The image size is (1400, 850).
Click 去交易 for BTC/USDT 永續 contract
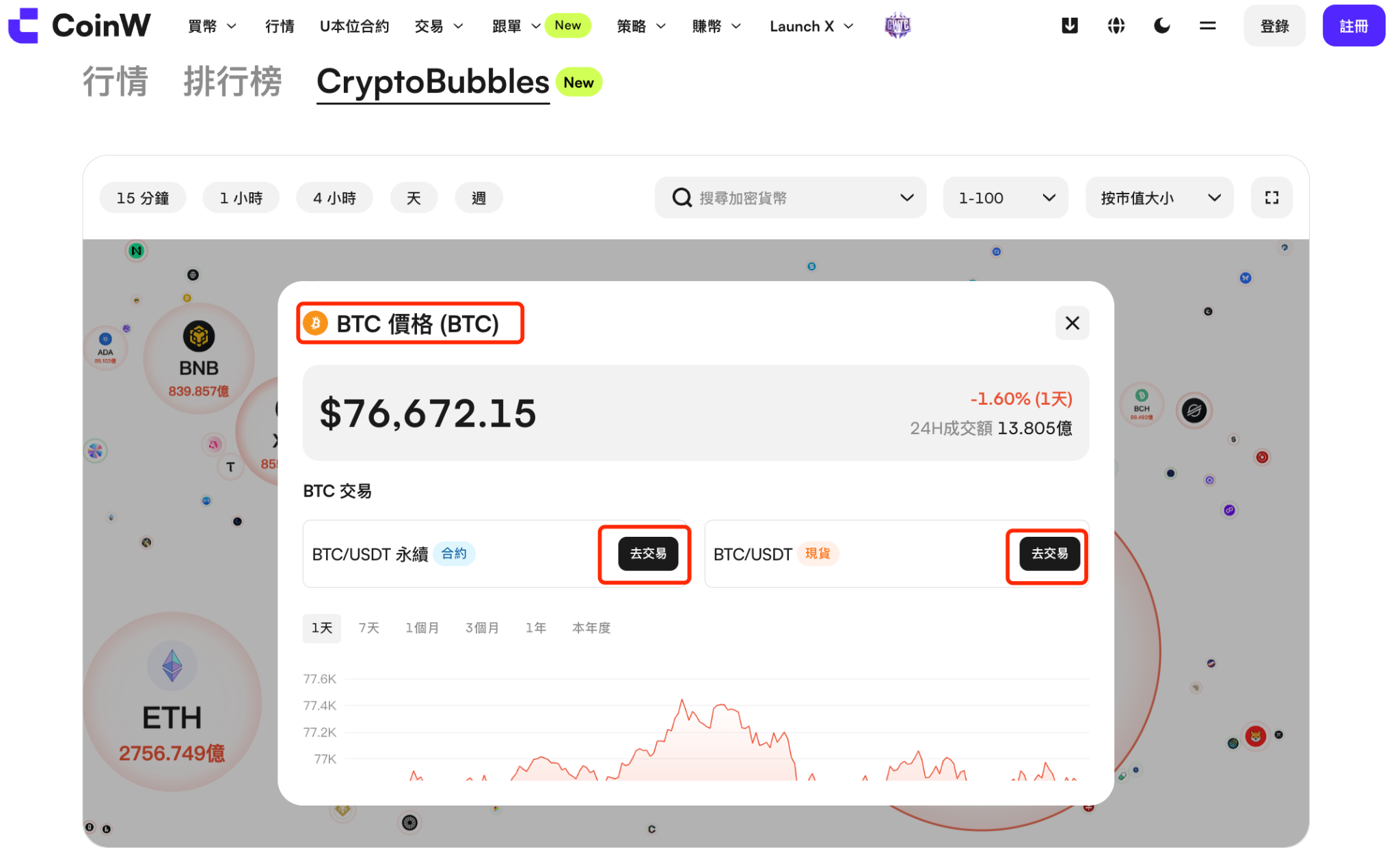(x=647, y=553)
